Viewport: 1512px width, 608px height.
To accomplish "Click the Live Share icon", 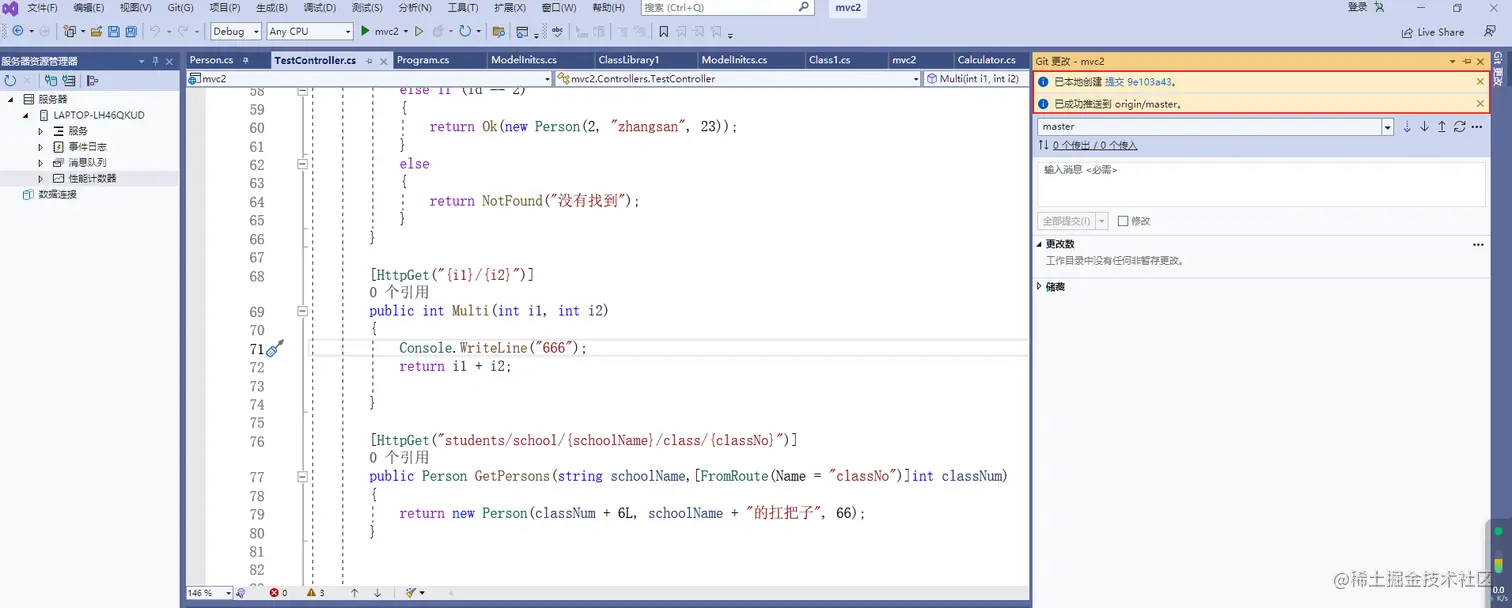I will [1408, 32].
